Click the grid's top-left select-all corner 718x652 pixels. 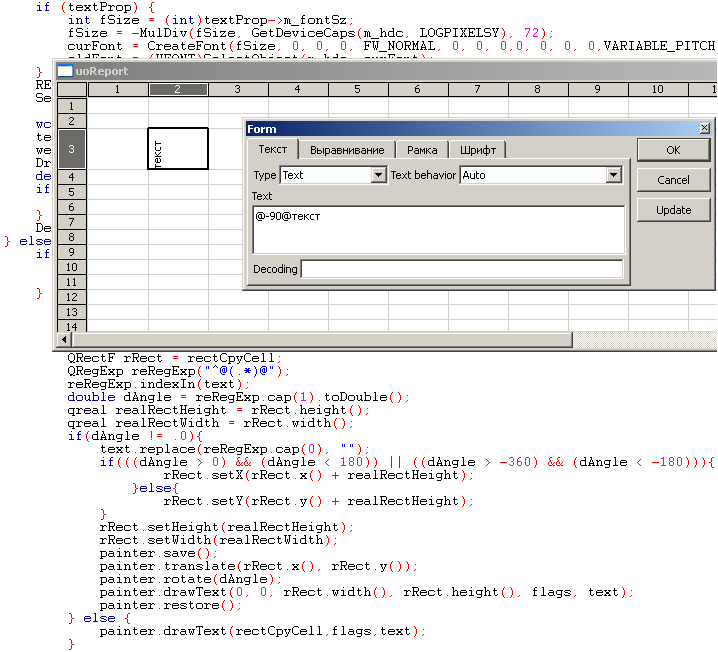(x=72, y=90)
